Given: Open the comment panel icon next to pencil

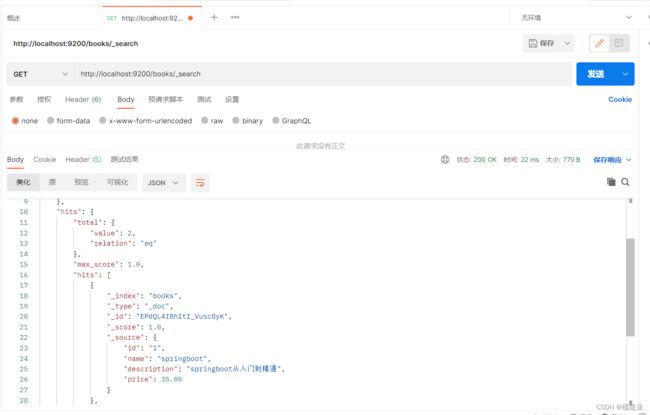Looking at the screenshot, I should 618,43.
